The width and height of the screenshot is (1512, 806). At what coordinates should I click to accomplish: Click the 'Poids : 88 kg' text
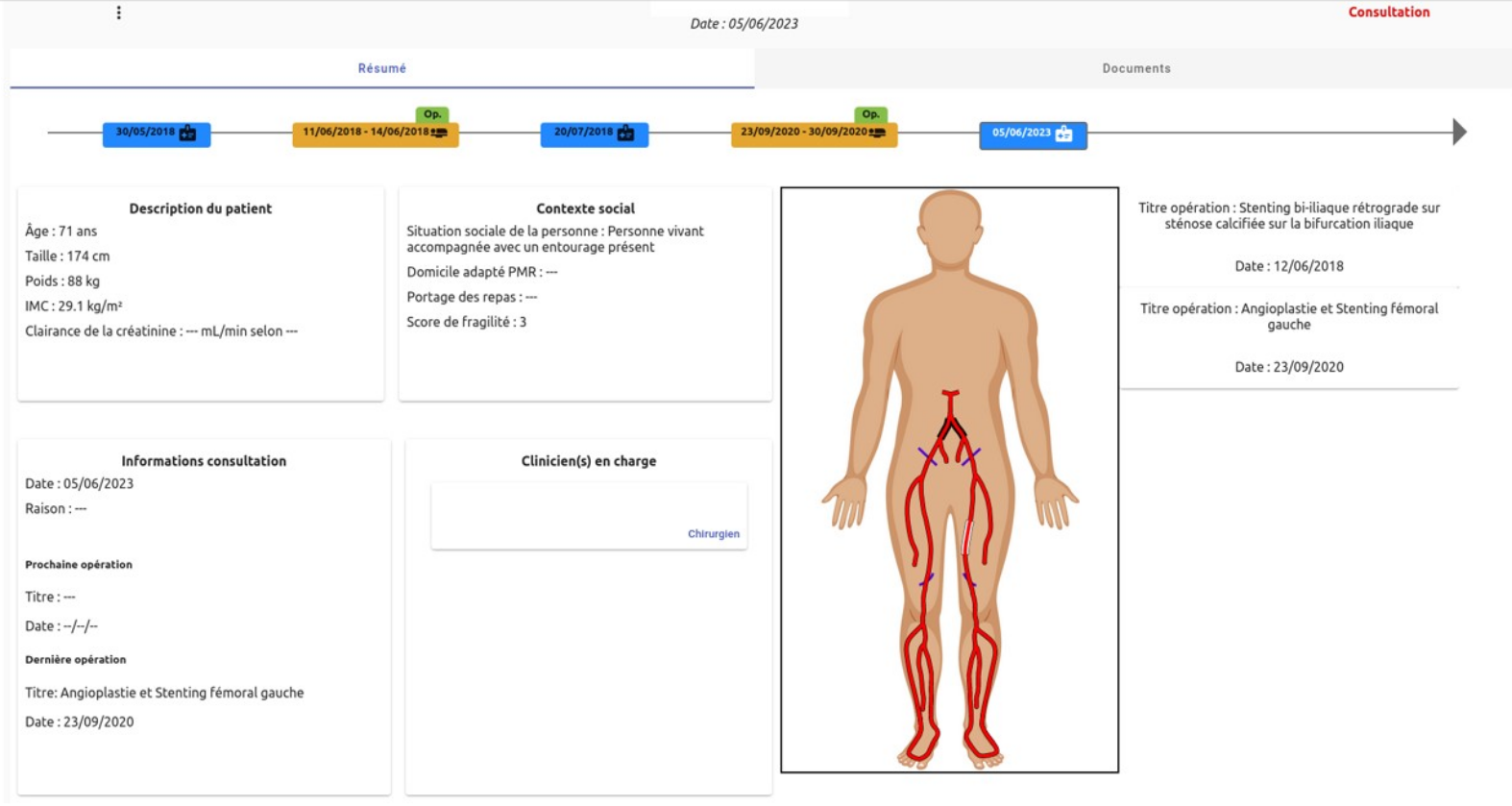coord(62,281)
